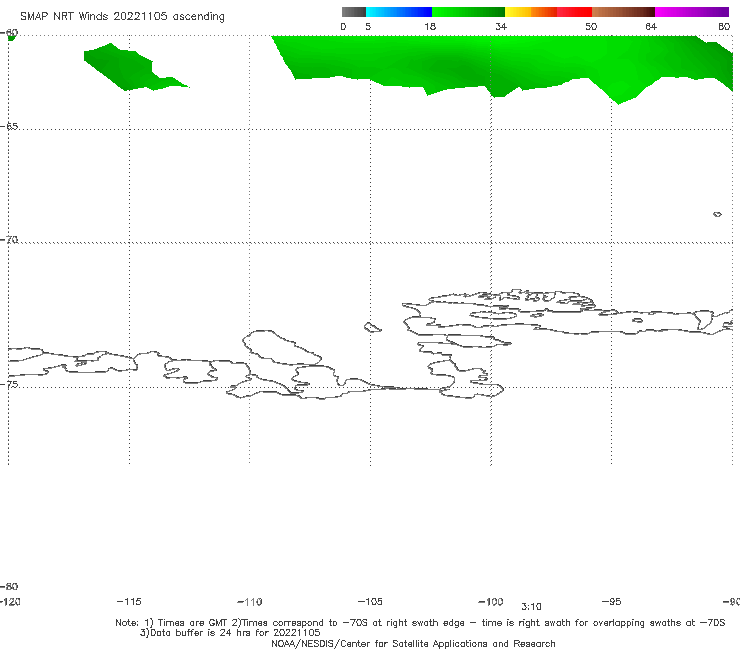Image resolution: width=740 pixels, height=650 pixels.
Task: Click the 'NOAA/NESDIS/Center for Satellite Applications and Research' credit
Action: [413, 644]
